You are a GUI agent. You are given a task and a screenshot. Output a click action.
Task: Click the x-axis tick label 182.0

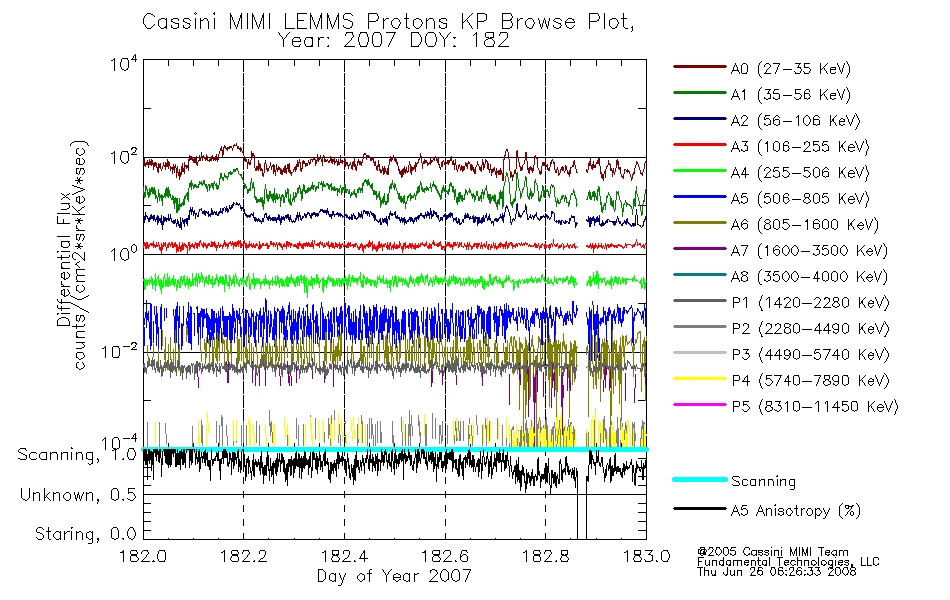143,556
